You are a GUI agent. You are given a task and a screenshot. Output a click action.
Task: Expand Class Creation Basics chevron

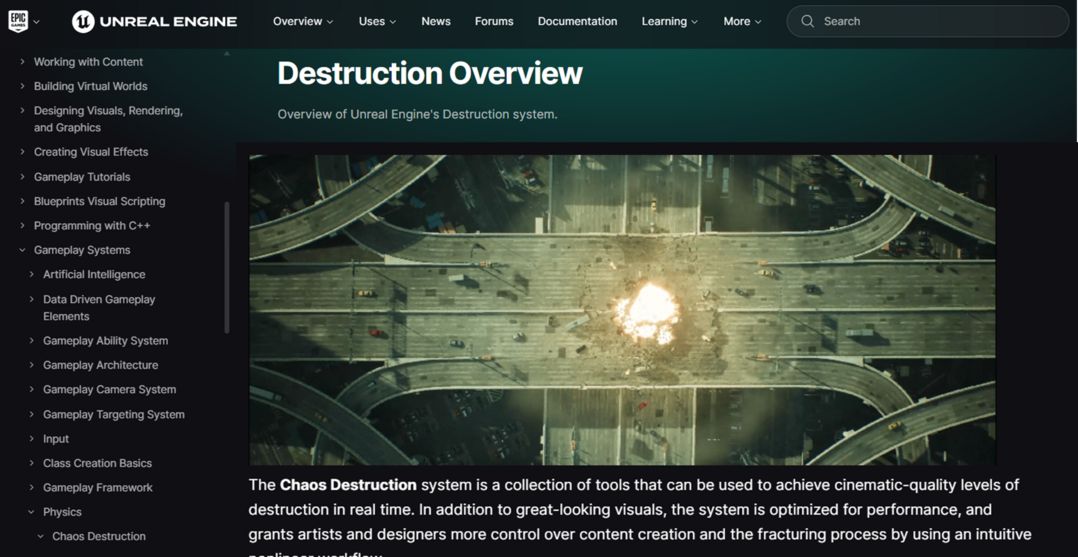pyautogui.click(x=32, y=463)
